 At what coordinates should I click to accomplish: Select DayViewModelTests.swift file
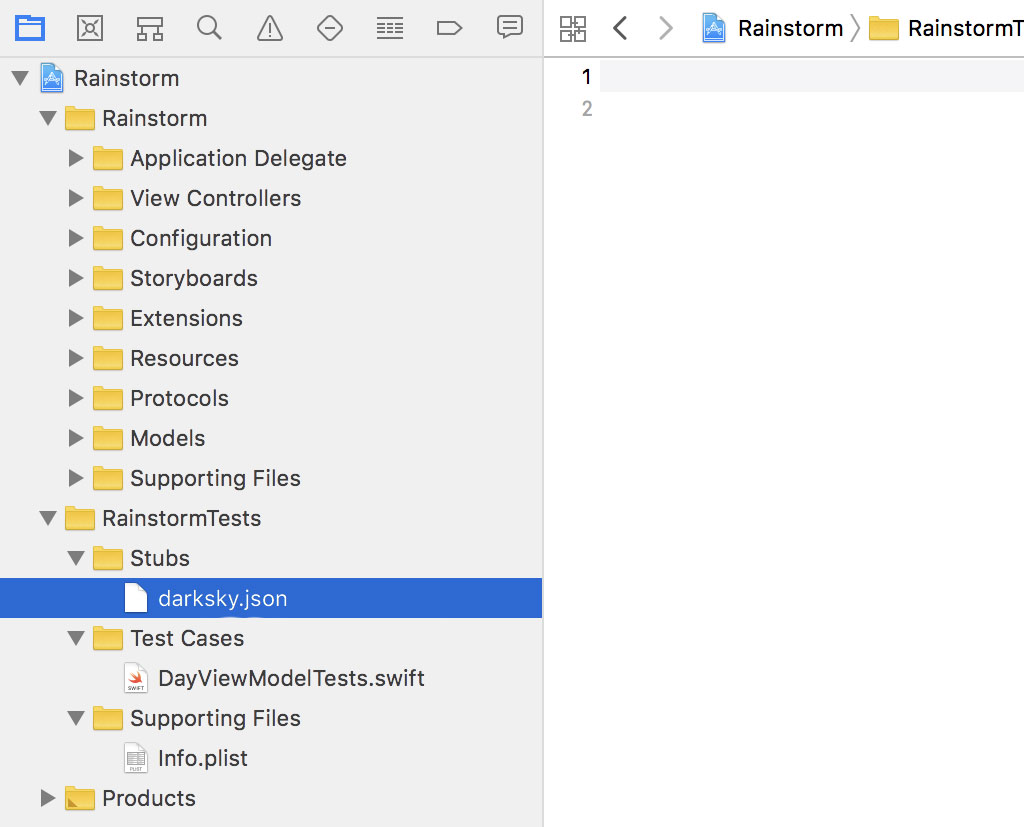pos(290,678)
